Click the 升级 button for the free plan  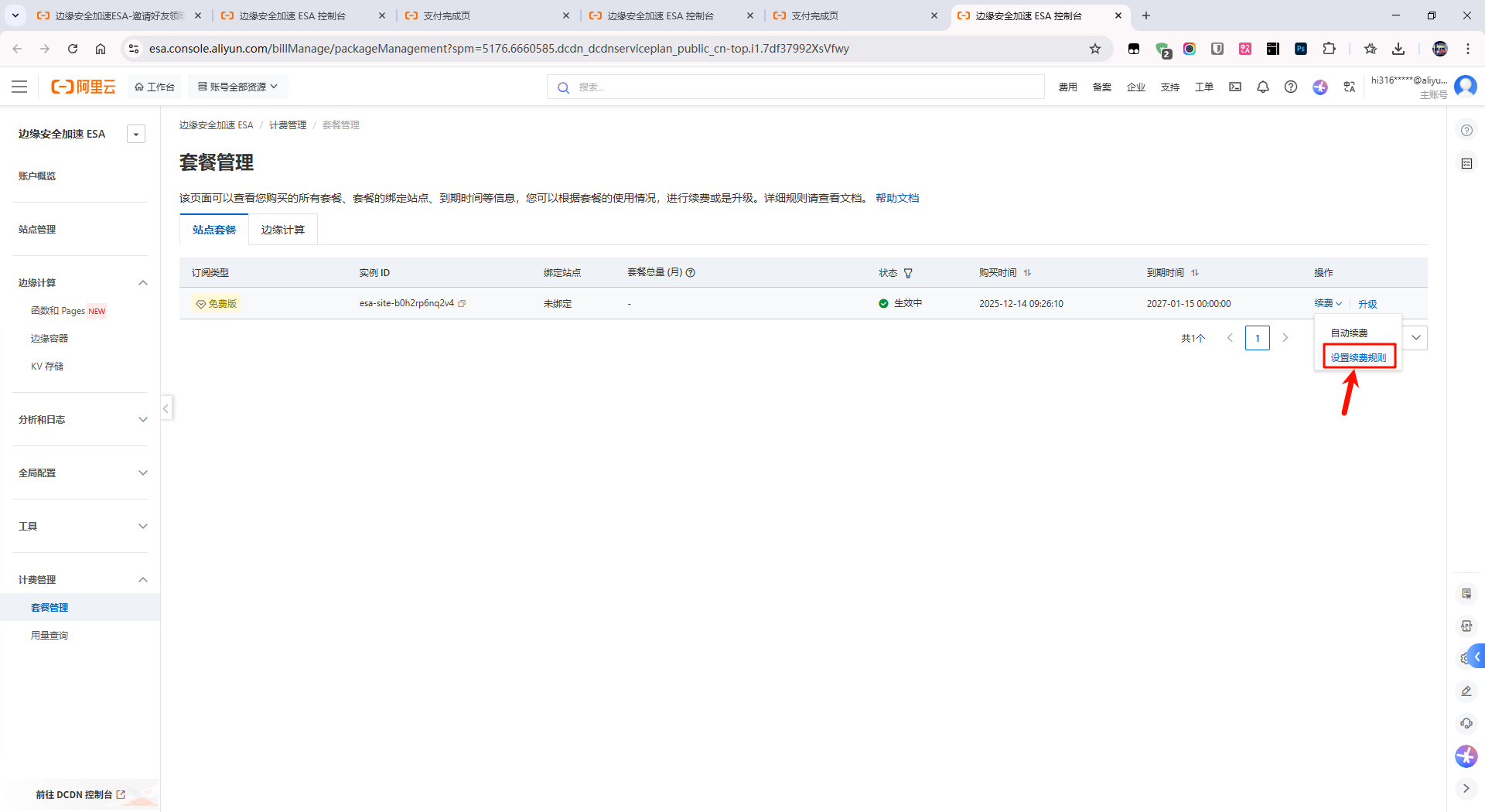click(x=1367, y=303)
